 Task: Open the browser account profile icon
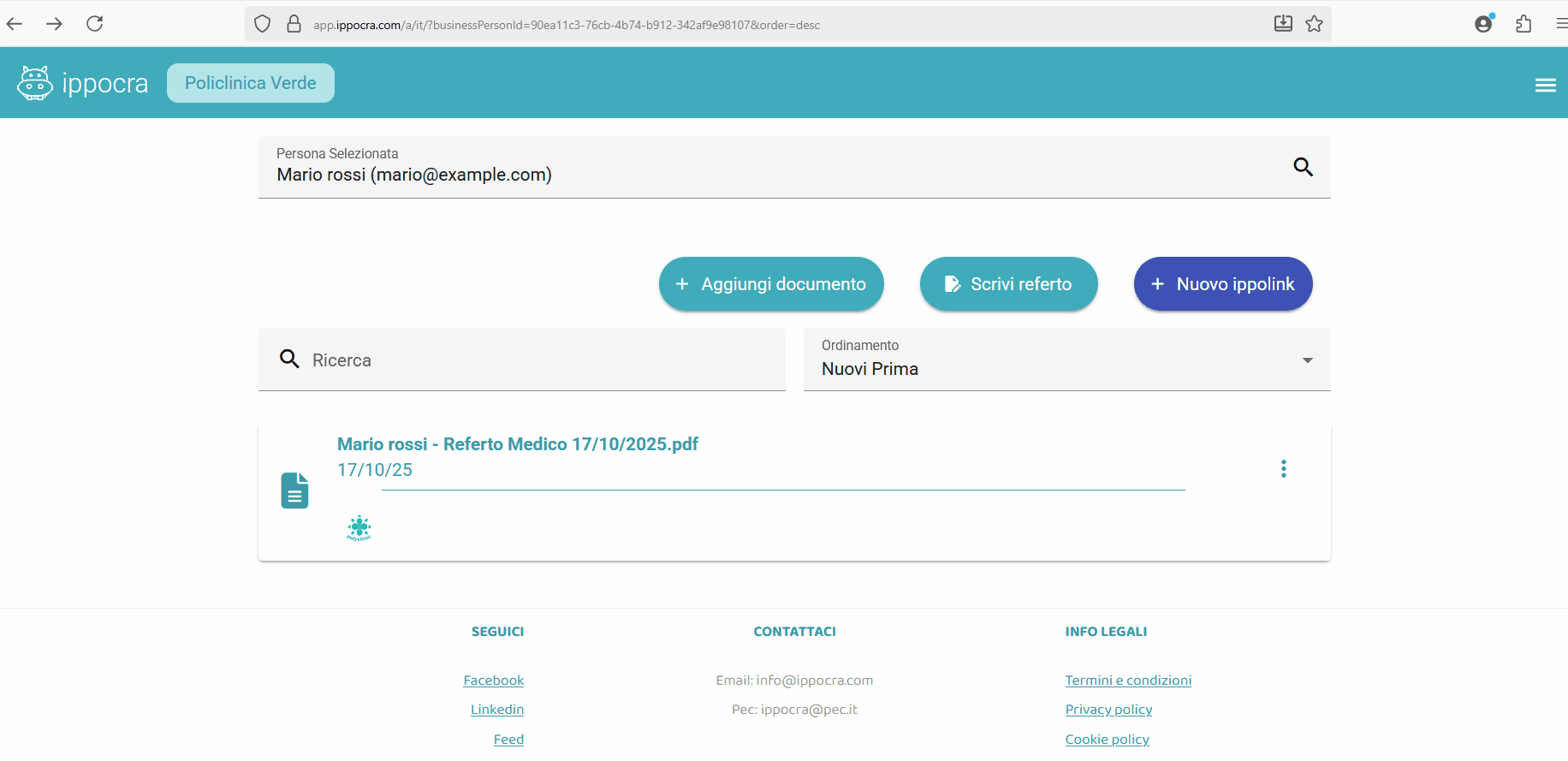(x=1483, y=24)
